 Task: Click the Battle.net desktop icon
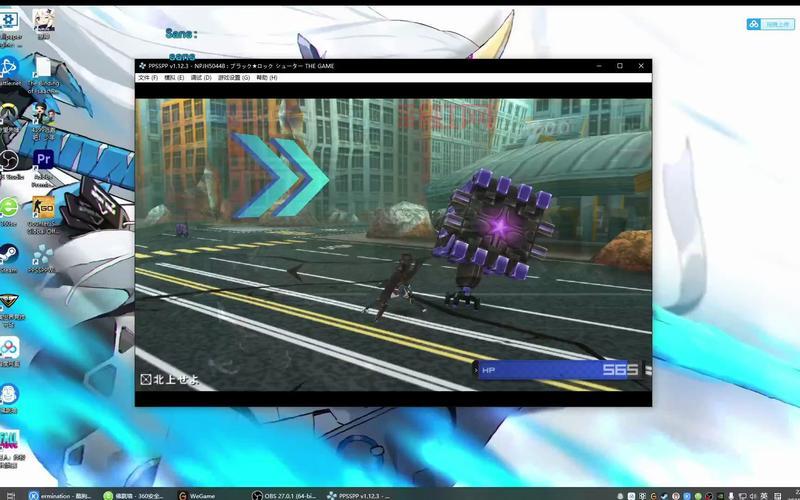point(9,70)
